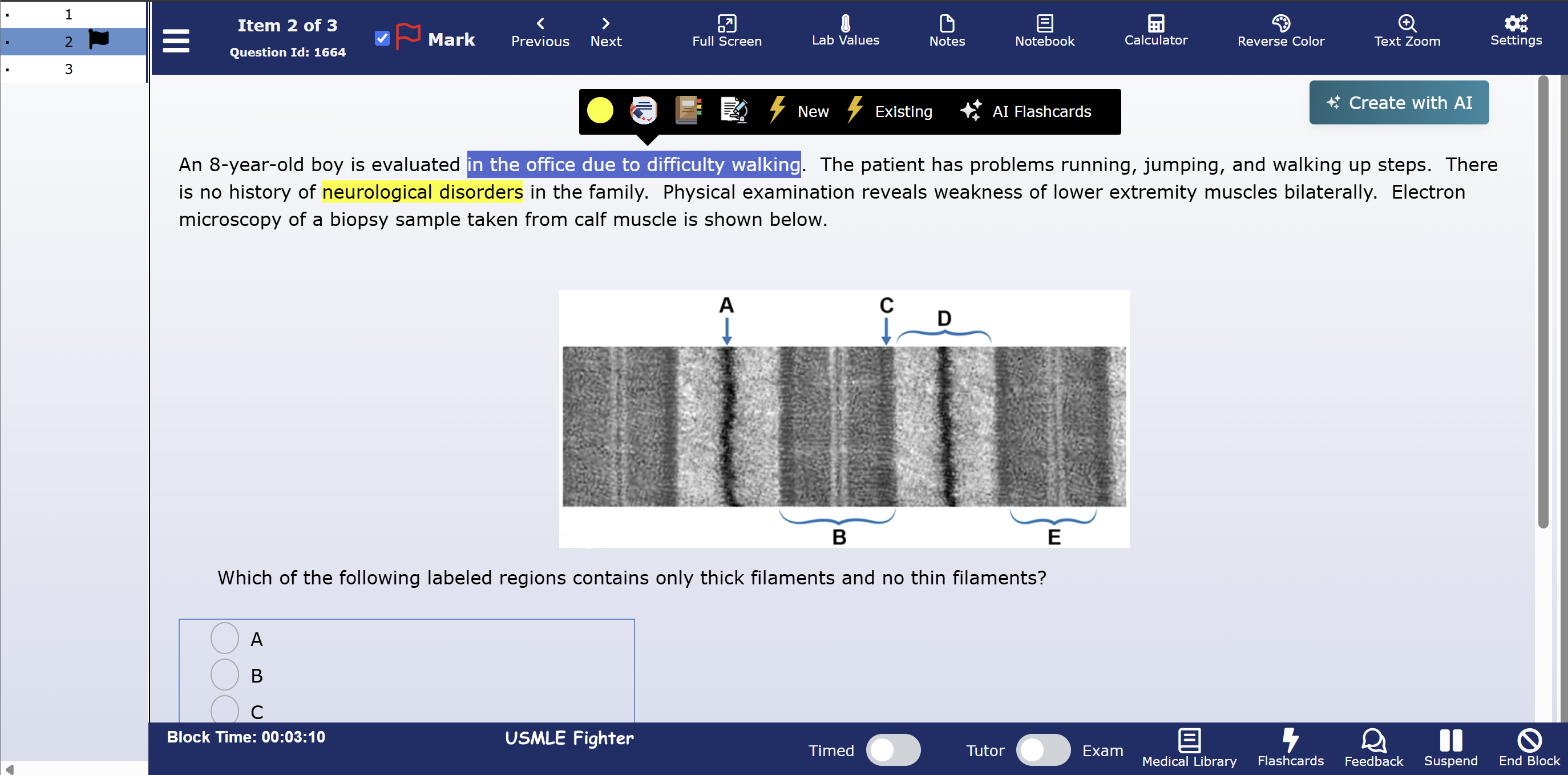Viewport: 1568px width, 775px height.
Task: Go to Previous question chevron
Action: click(540, 25)
